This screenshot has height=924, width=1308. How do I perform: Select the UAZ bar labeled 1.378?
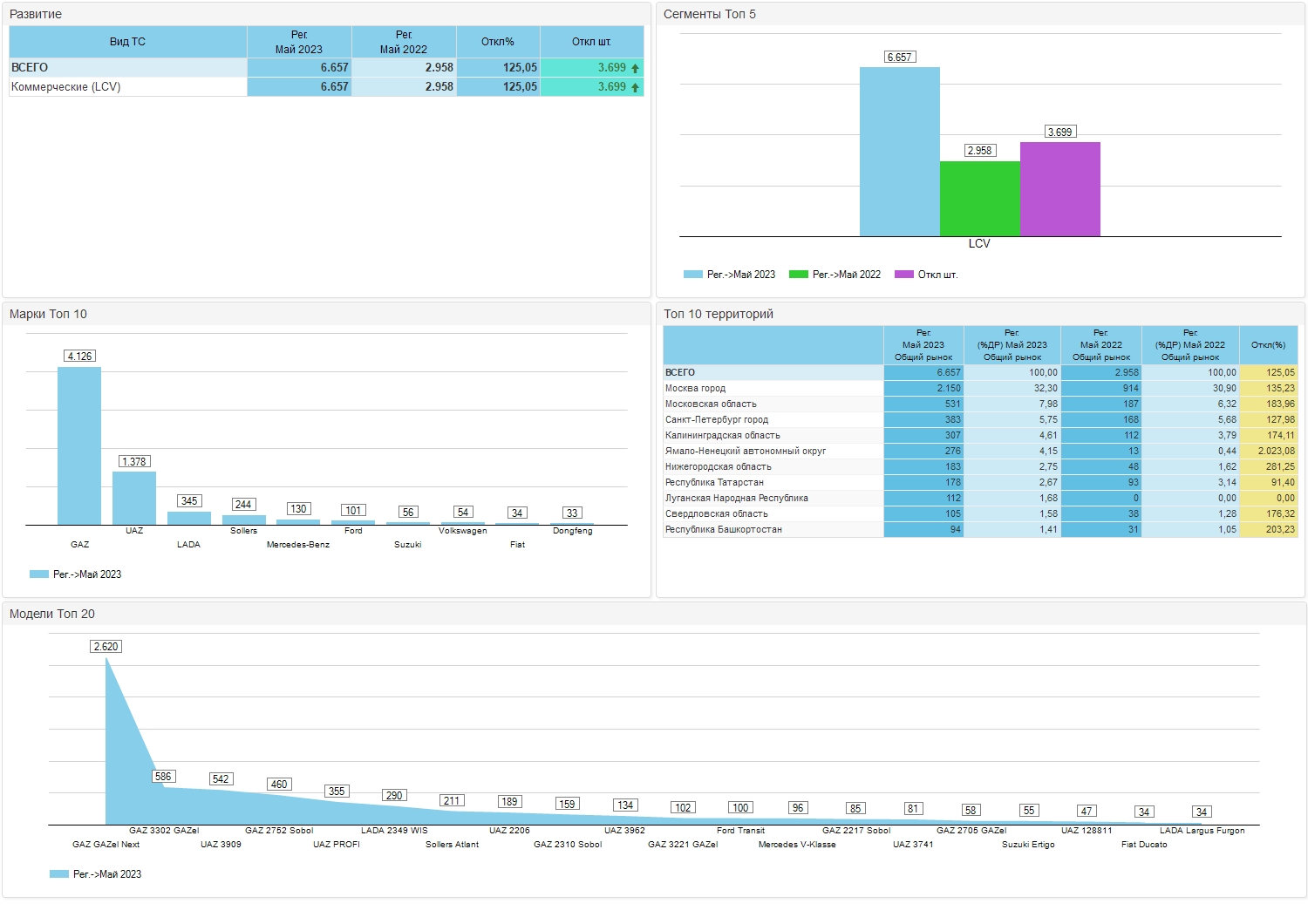pos(134,499)
